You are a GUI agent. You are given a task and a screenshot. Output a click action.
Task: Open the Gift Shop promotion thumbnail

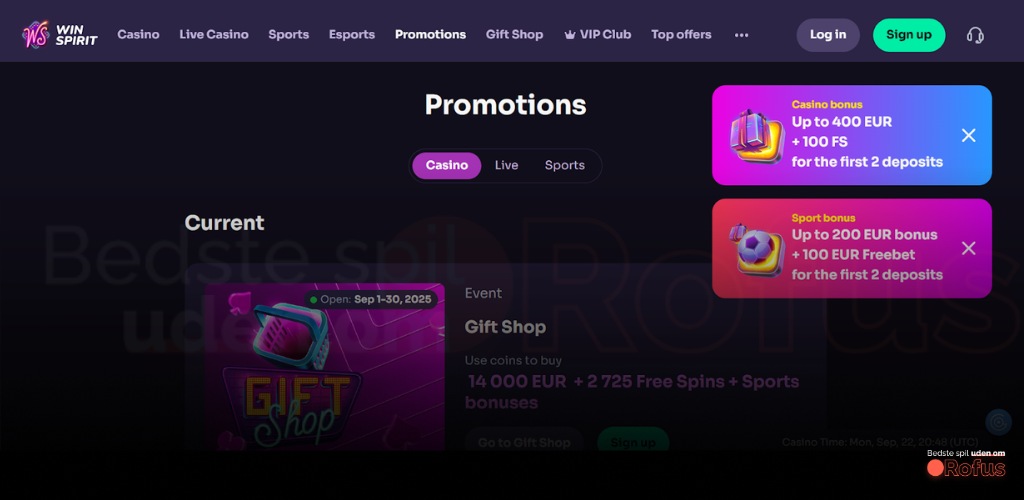pos(325,367)
